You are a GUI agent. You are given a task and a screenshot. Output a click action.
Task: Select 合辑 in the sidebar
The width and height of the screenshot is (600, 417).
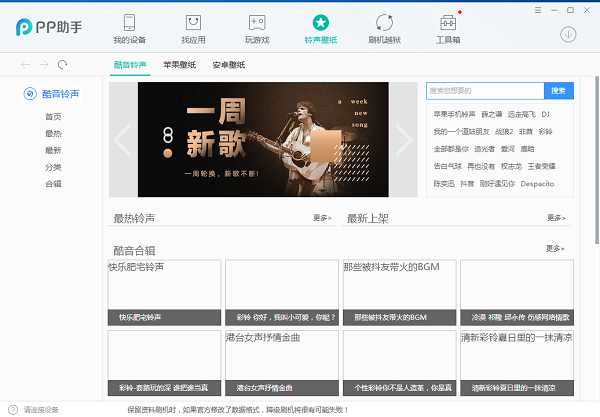(53, 184)
